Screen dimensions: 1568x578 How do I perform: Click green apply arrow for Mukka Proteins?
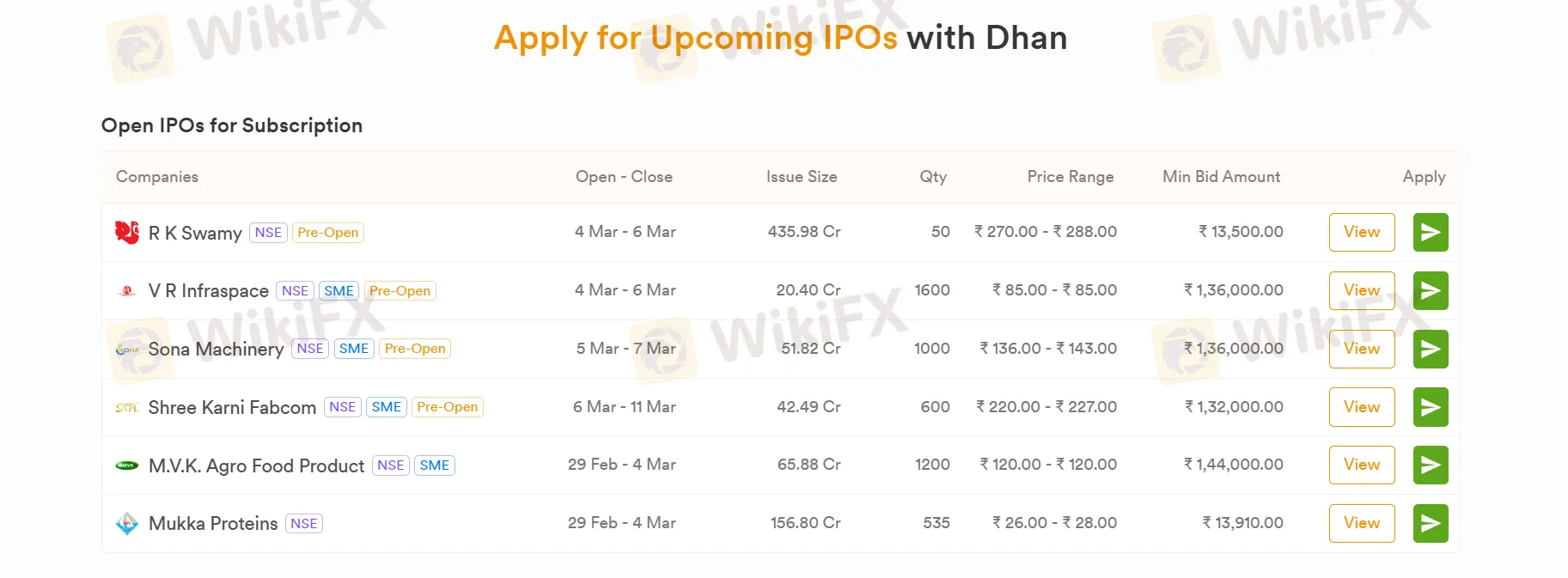1430,523
